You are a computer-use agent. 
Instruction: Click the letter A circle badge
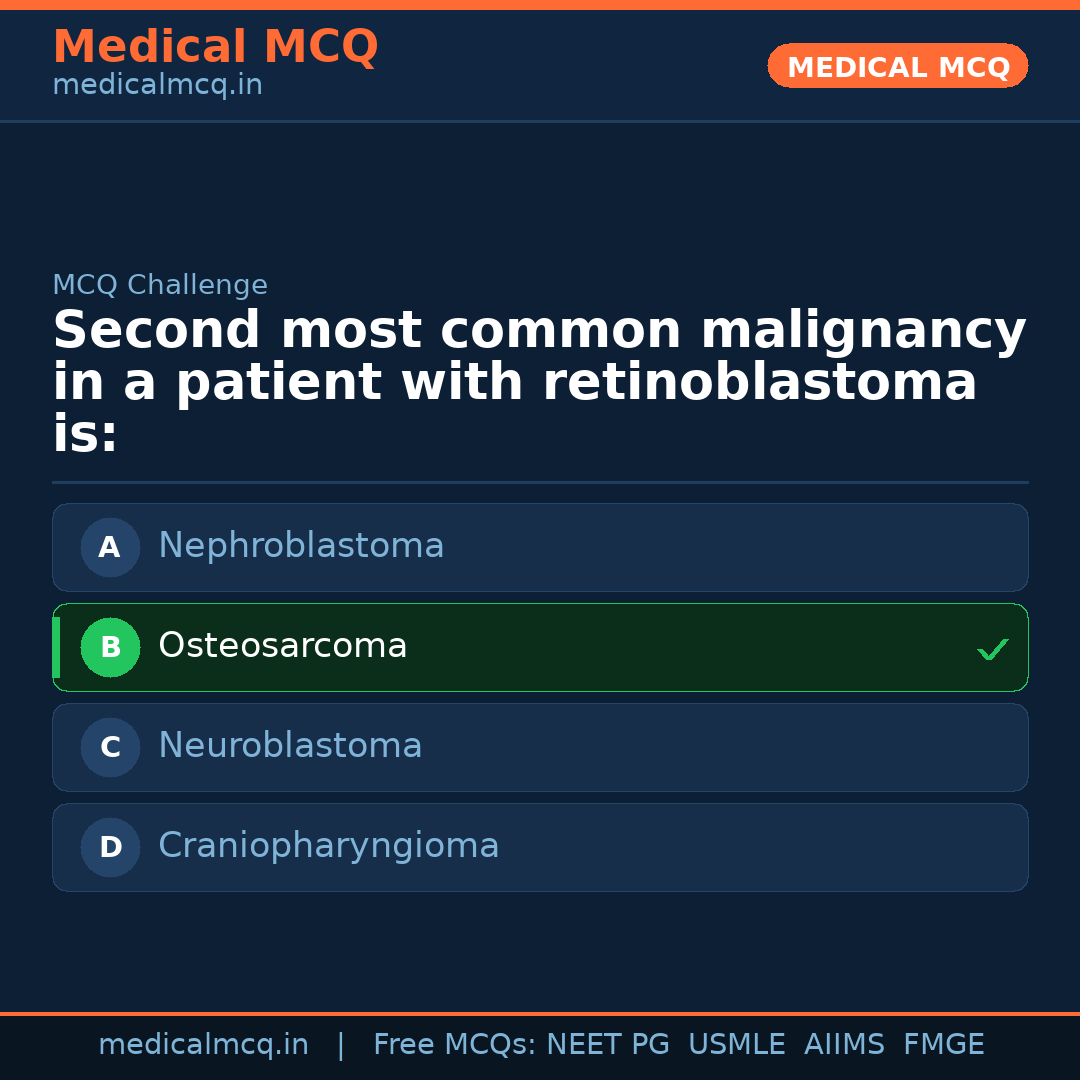110,547
